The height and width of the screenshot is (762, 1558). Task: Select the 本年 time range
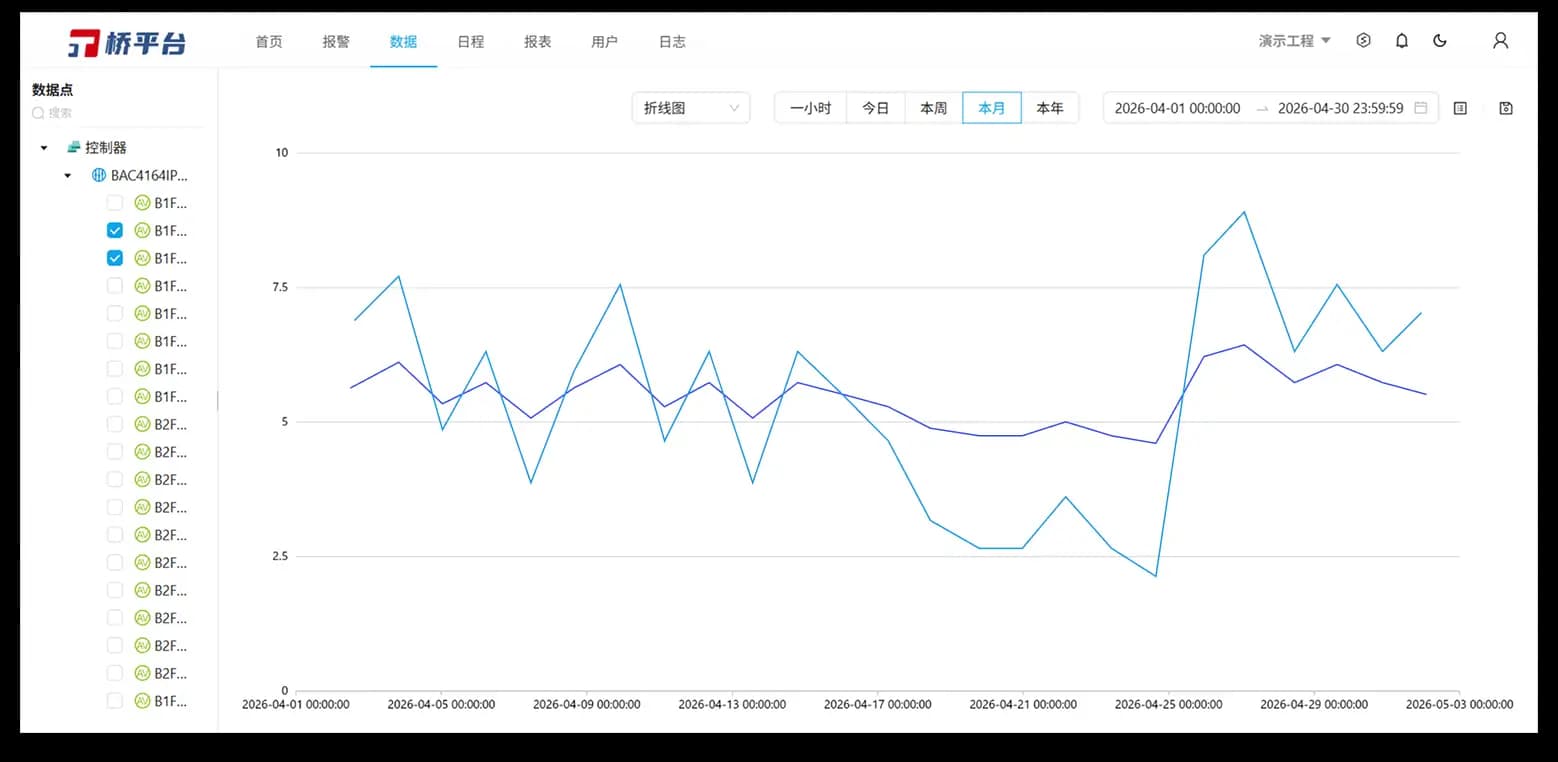pos(1050,108)
